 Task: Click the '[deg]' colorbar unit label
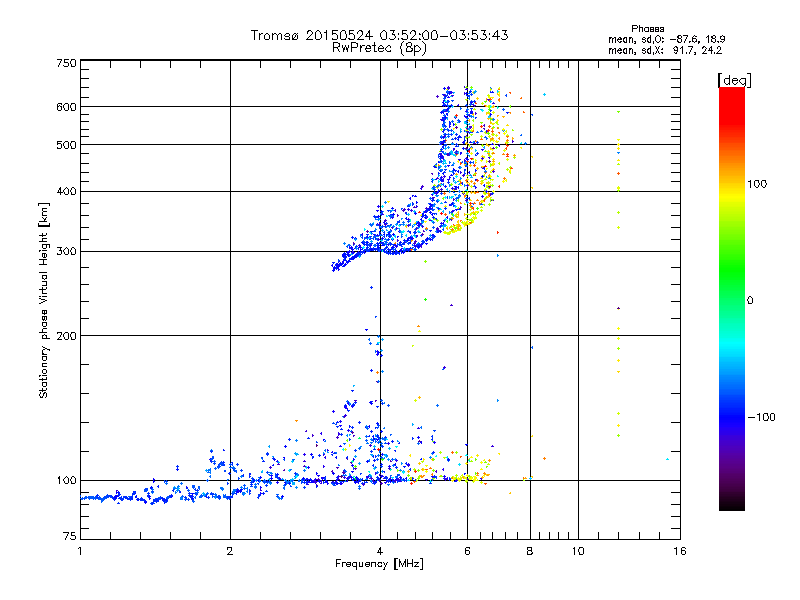734,80
